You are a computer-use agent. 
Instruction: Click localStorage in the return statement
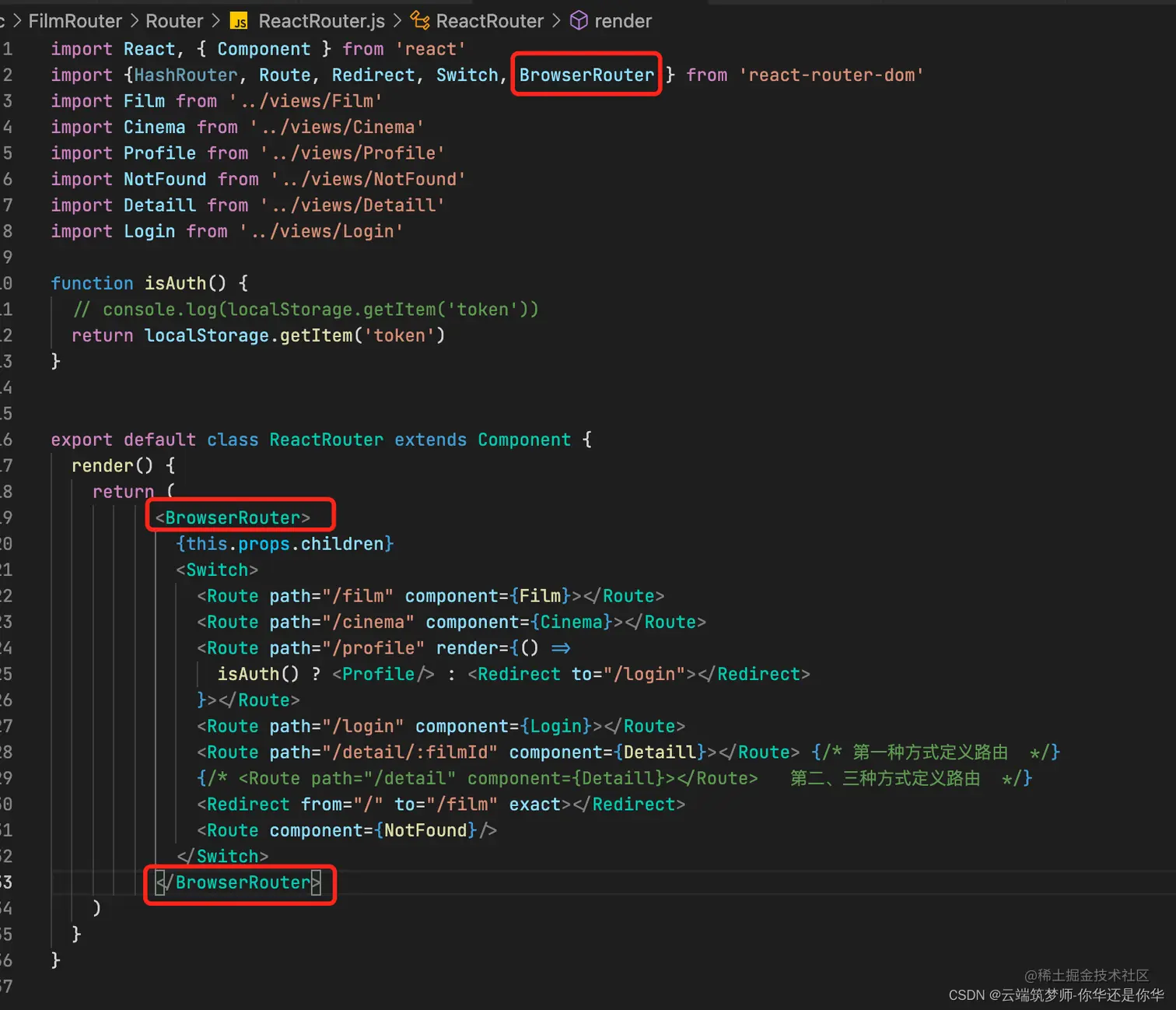pos(207,335)
